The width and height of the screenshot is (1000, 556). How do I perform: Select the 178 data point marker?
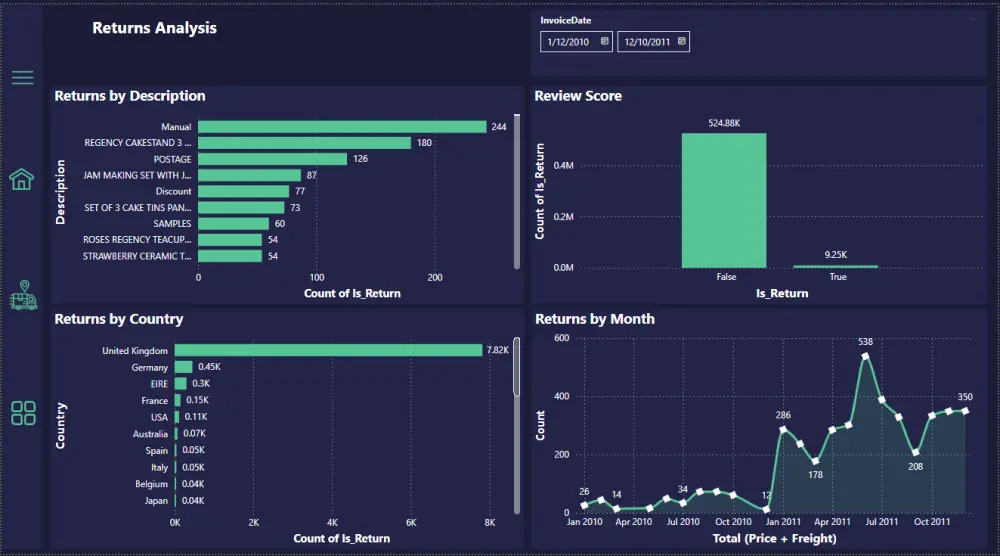point(816,461)
